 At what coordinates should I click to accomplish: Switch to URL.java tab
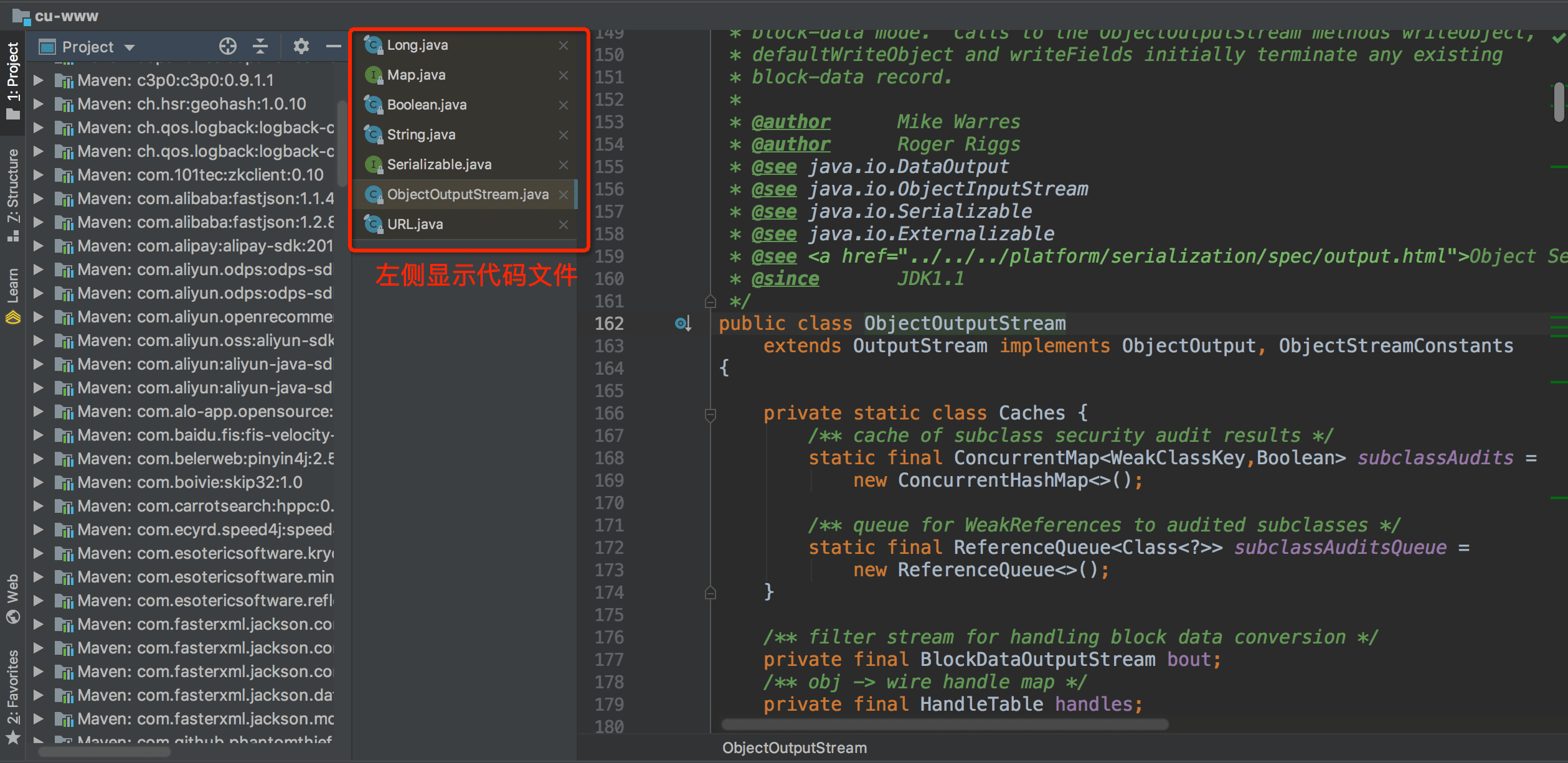415,224
